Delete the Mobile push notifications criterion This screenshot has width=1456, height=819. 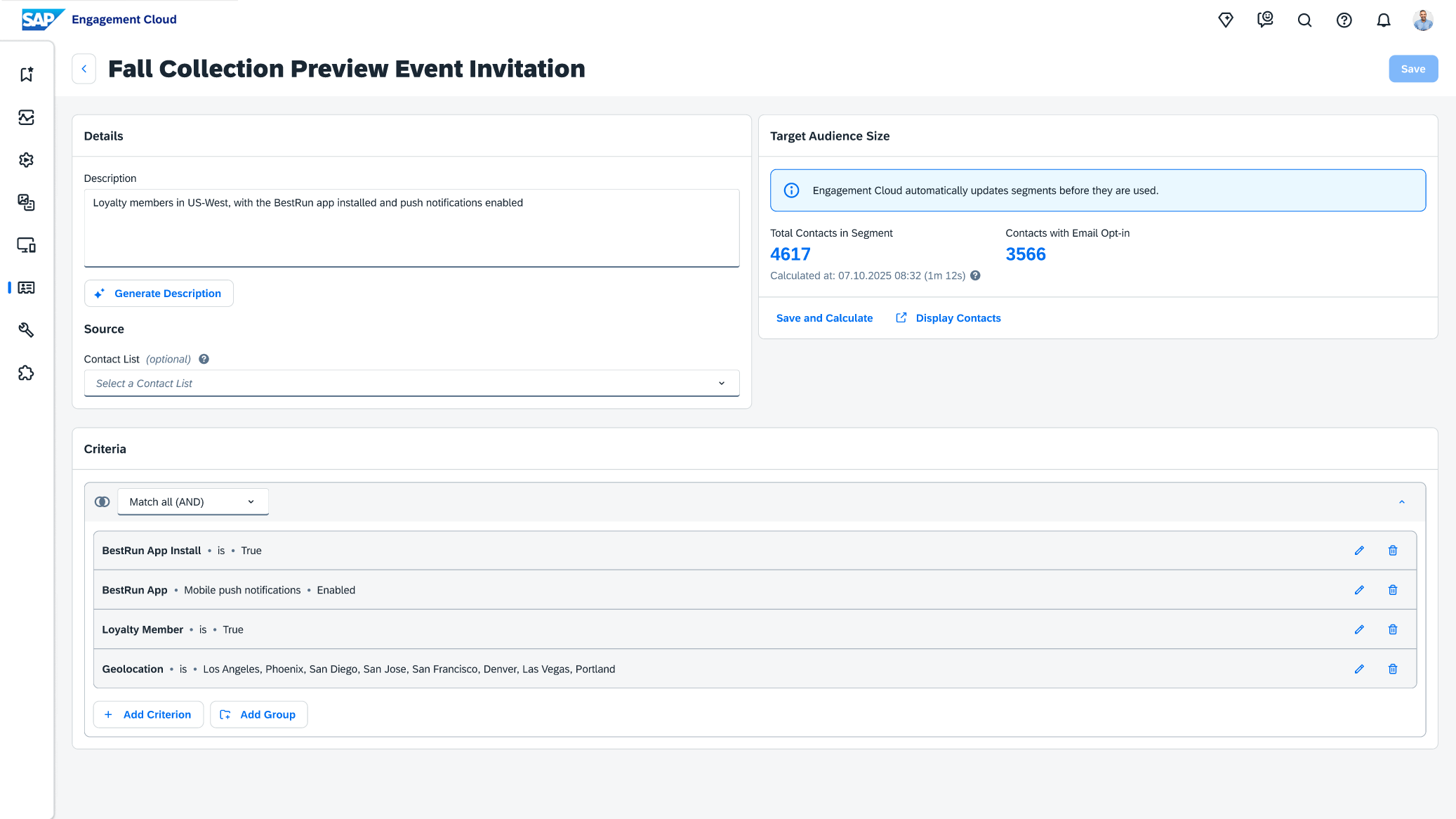coord(1393,590)
